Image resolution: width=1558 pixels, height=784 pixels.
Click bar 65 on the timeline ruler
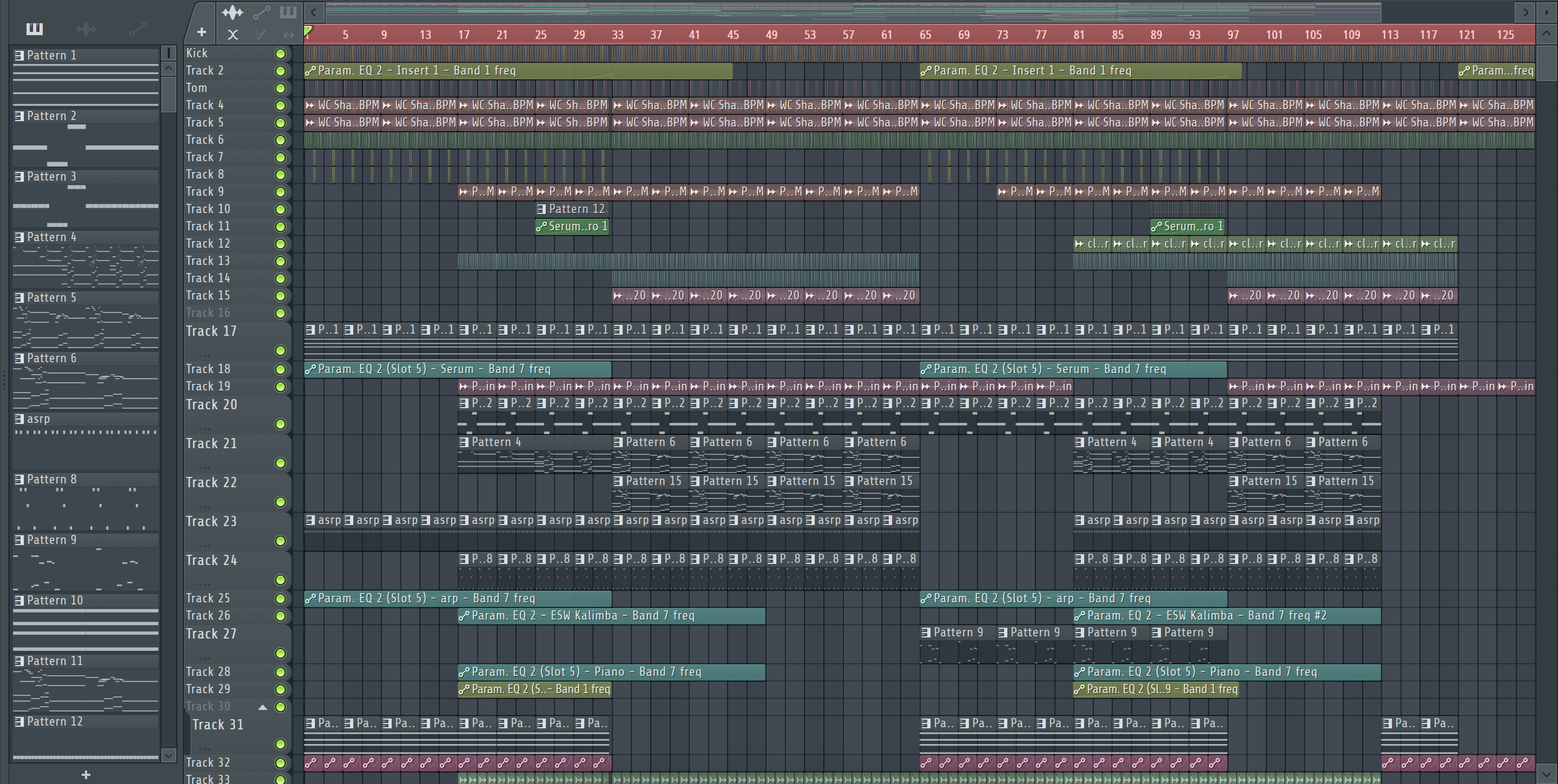[x=926, y=35]
